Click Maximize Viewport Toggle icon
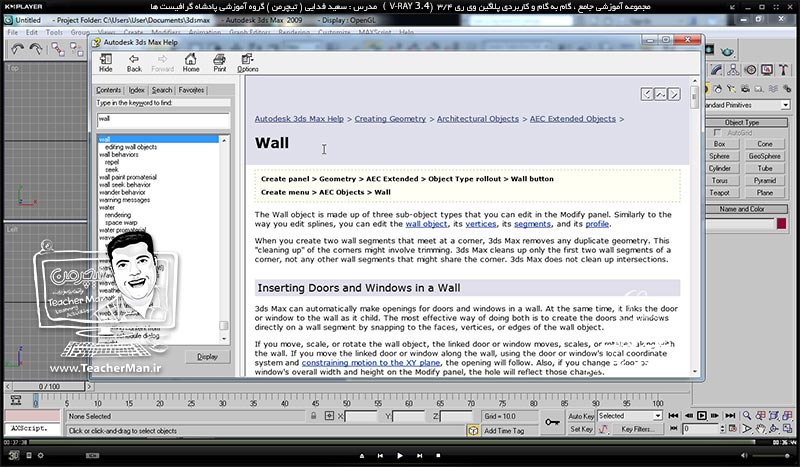This screenshot has width=800, height=467. point(787,429)
